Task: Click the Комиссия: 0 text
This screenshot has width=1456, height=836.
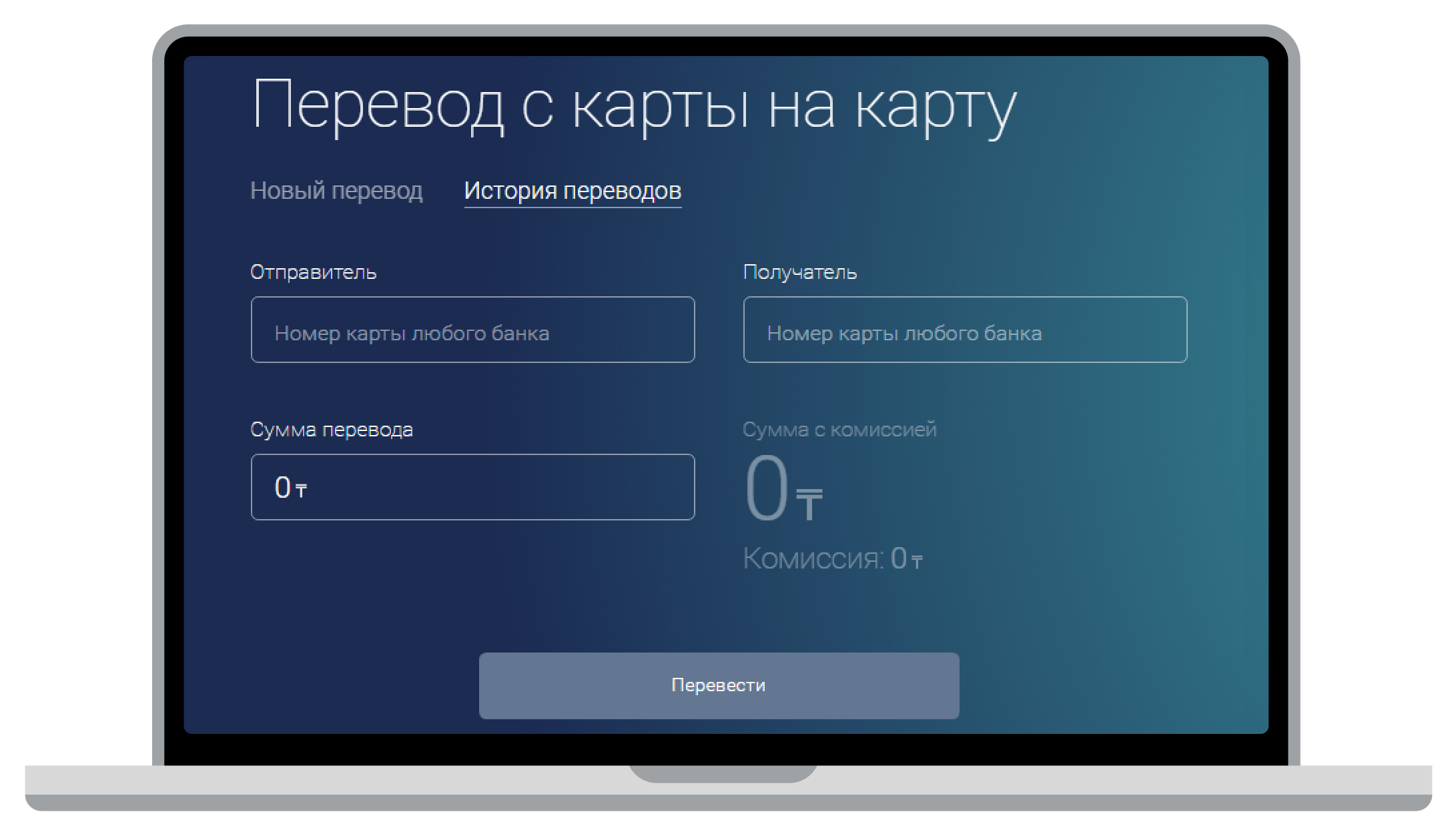Action: point(824,559)
